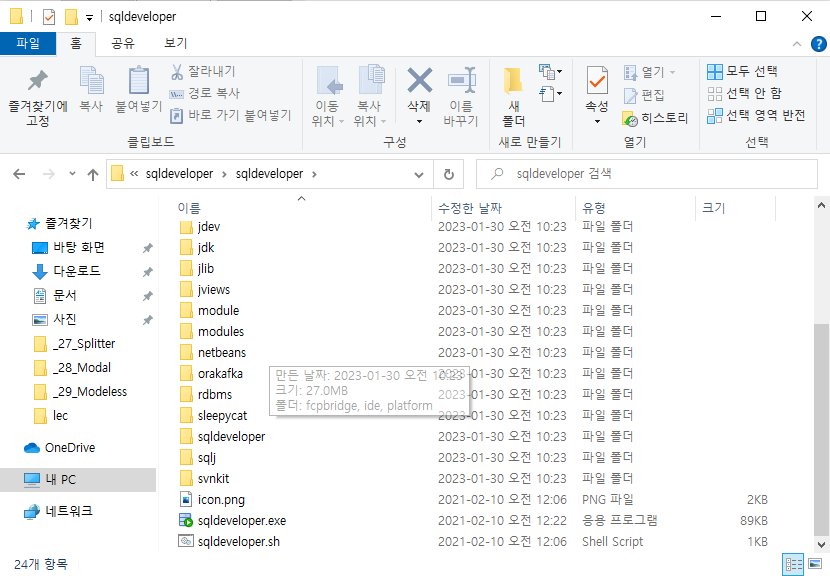This screenshot has height=576, width=830.
Task: Click the 복사 (Copy) ribbon icon
Action: (91, 88)
